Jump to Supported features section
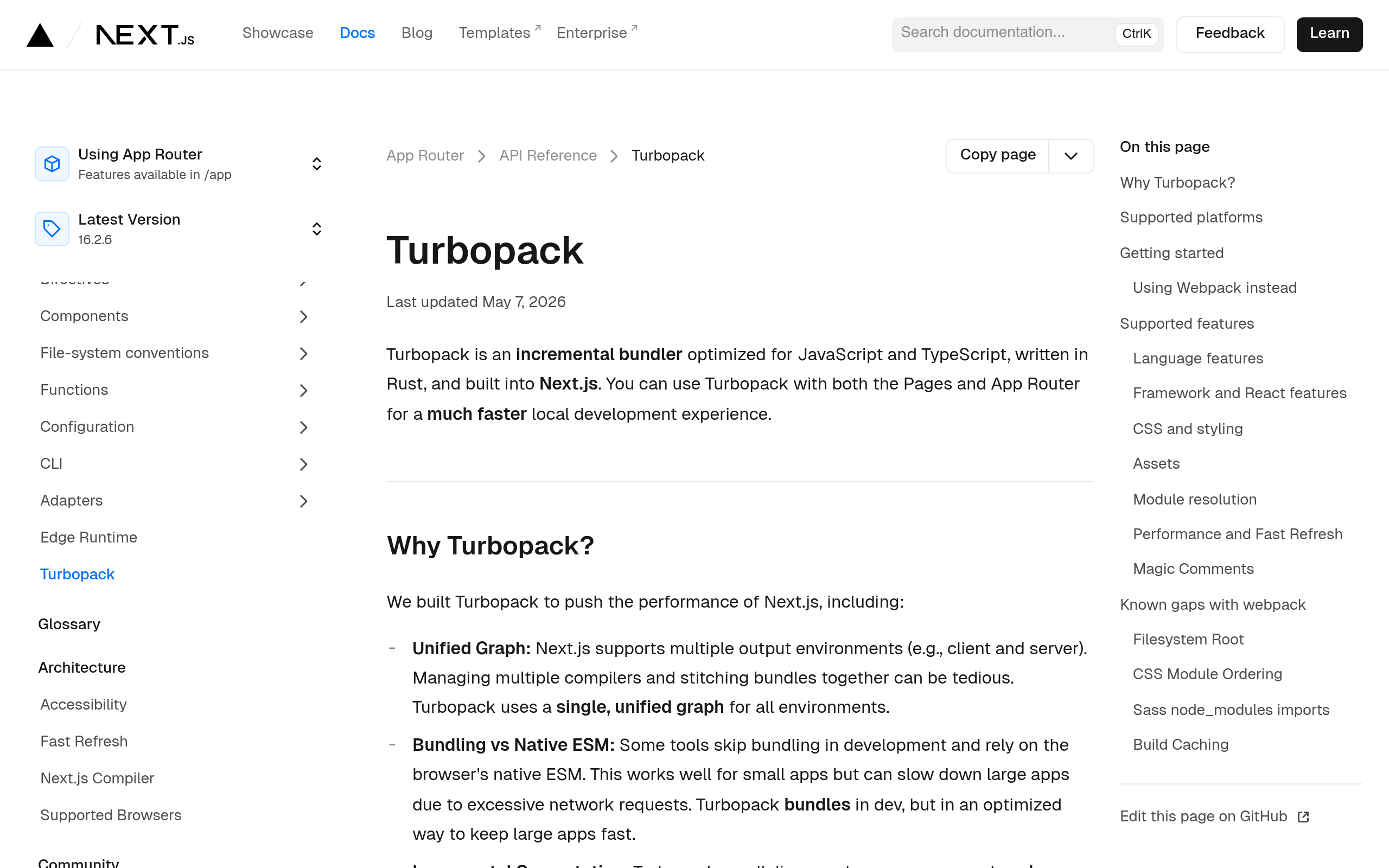 coord(1187,324)
